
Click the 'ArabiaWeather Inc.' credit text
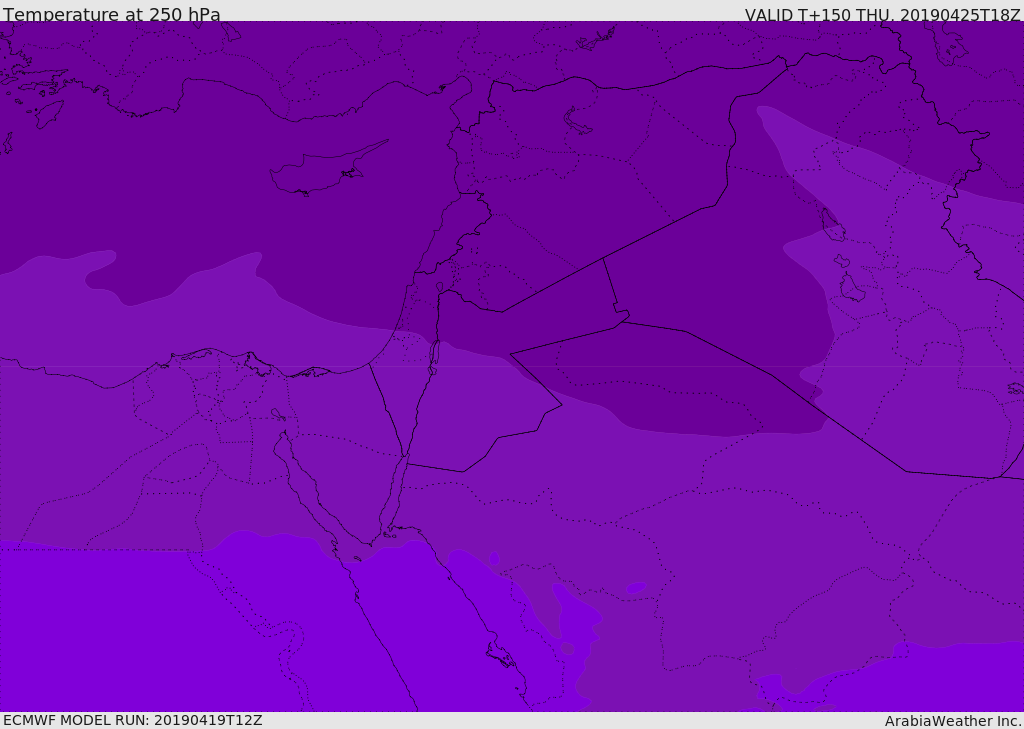click(953, 721)
